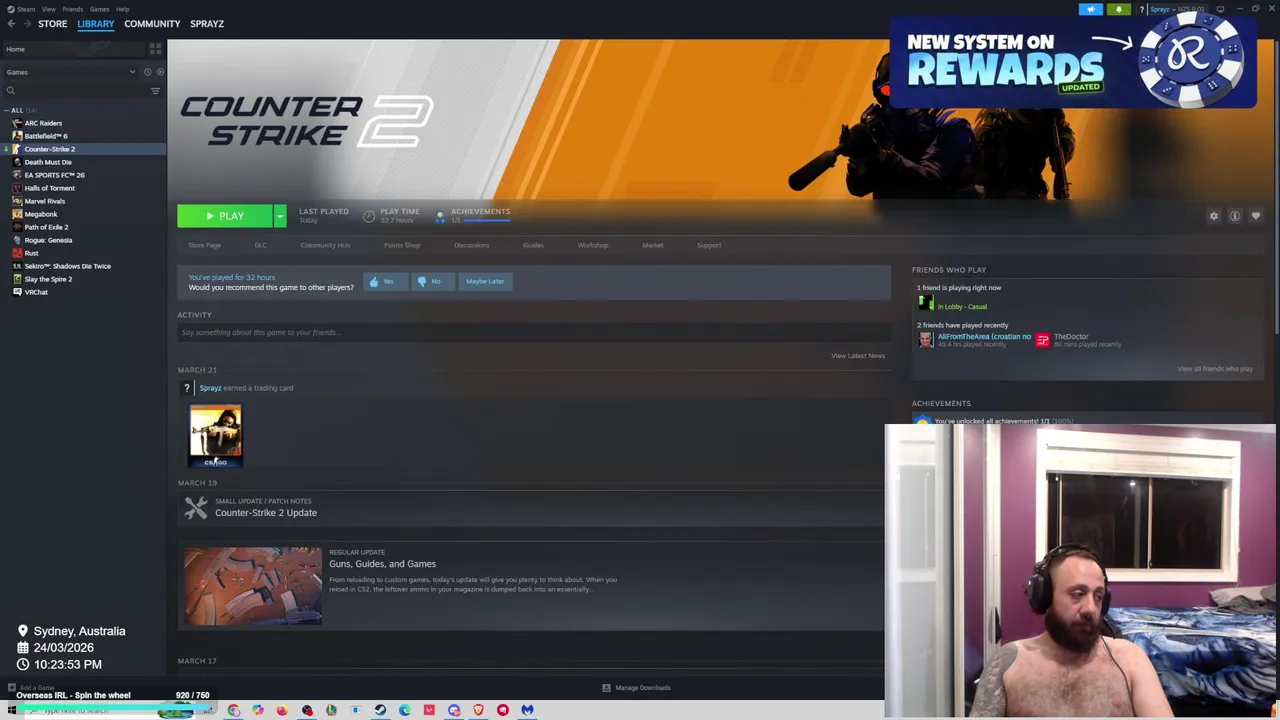Screen dimensions: 1280x720
Task: Select Path of Exile 2 in library
Action: pos(46,227)
